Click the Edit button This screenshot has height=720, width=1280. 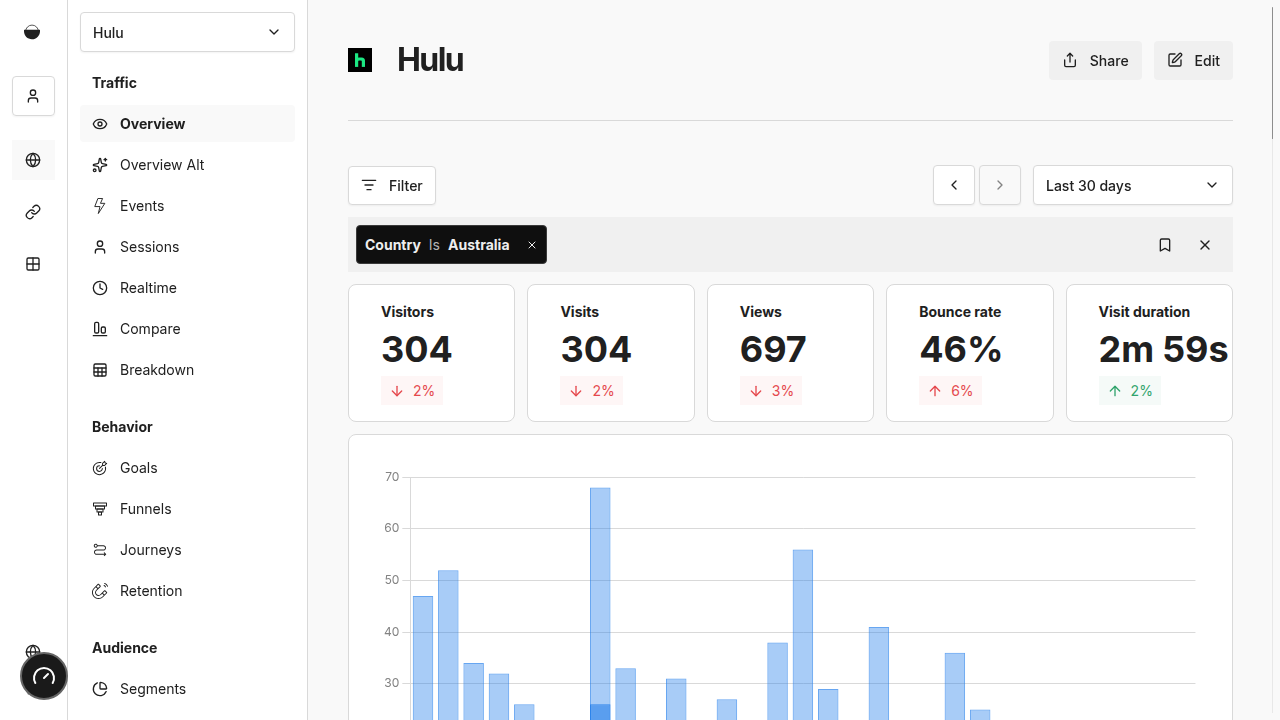(x=1193, y=61)
